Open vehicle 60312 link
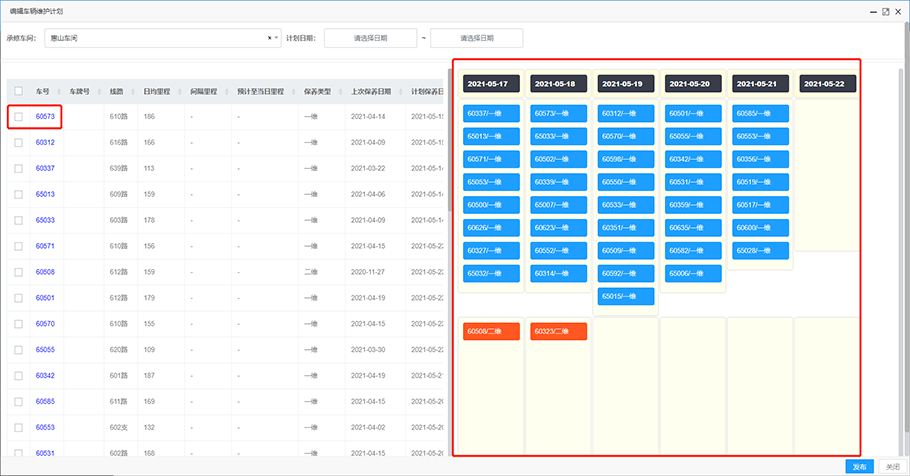 (x=45, y=143)
